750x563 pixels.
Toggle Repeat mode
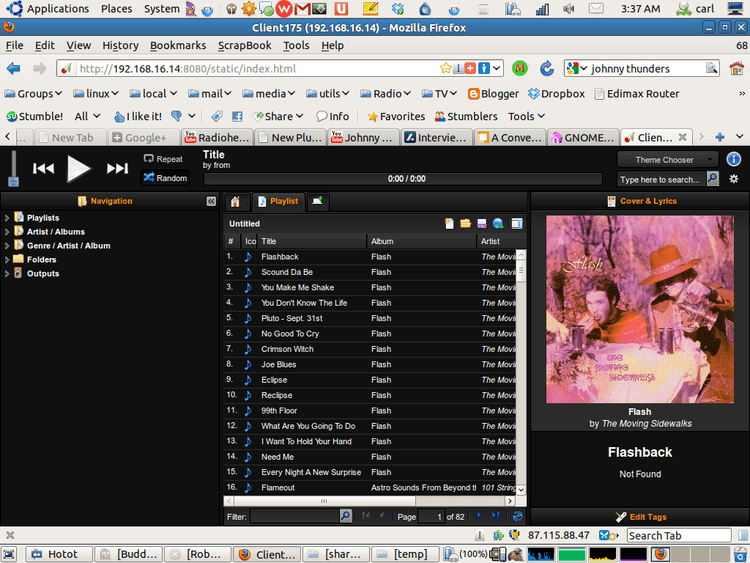point(163,159)
